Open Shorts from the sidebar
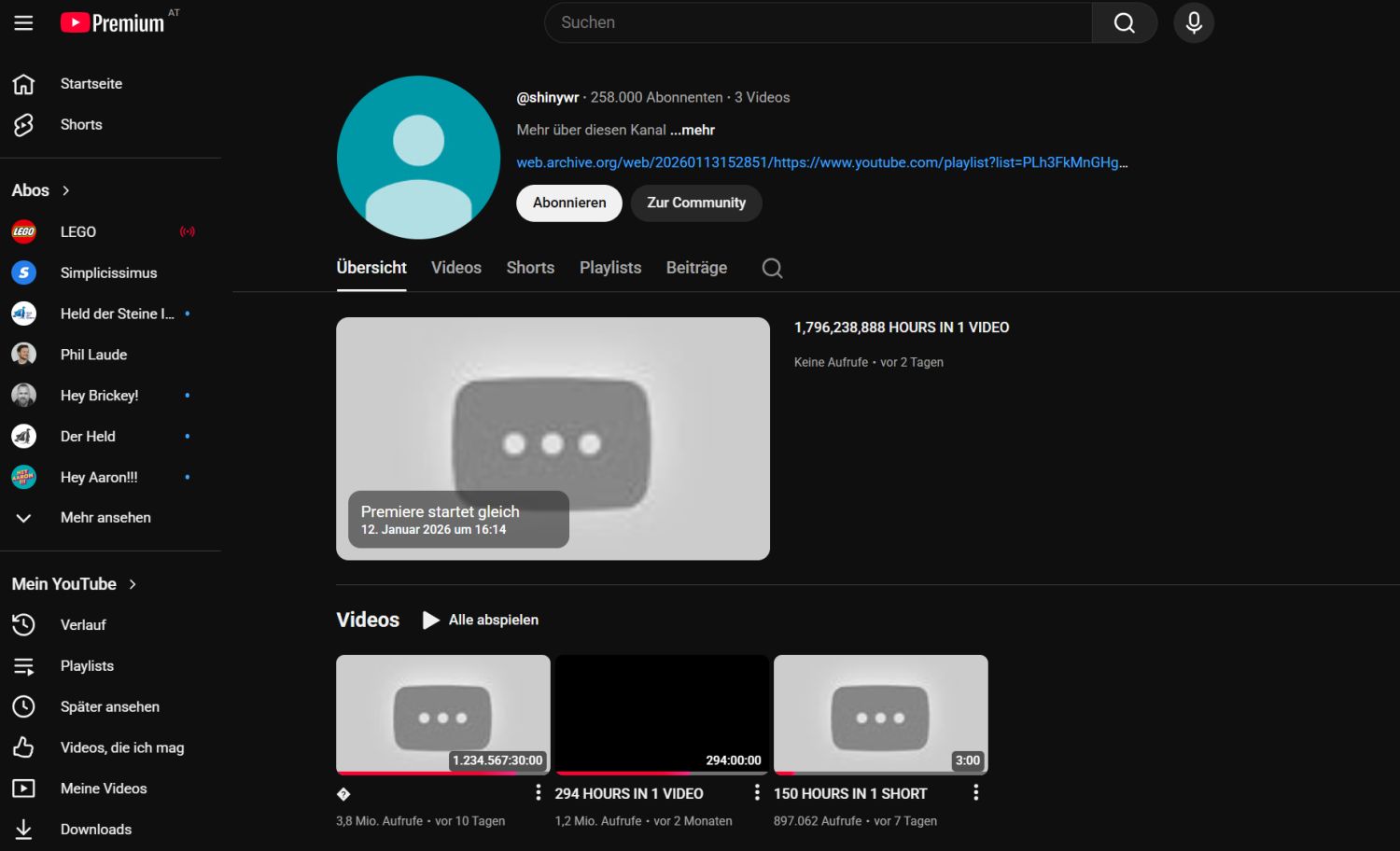The height and width of the screenshot is (851, 1400). tap(81, 125)
